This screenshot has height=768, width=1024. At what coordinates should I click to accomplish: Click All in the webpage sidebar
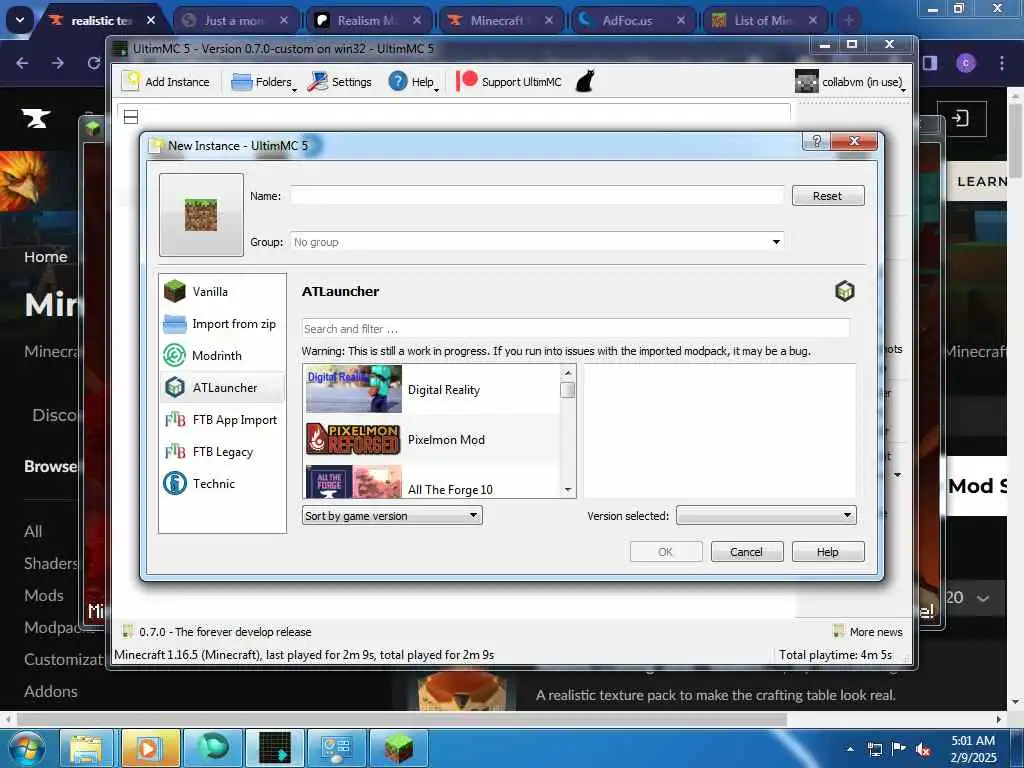click(x=33, y=531)
